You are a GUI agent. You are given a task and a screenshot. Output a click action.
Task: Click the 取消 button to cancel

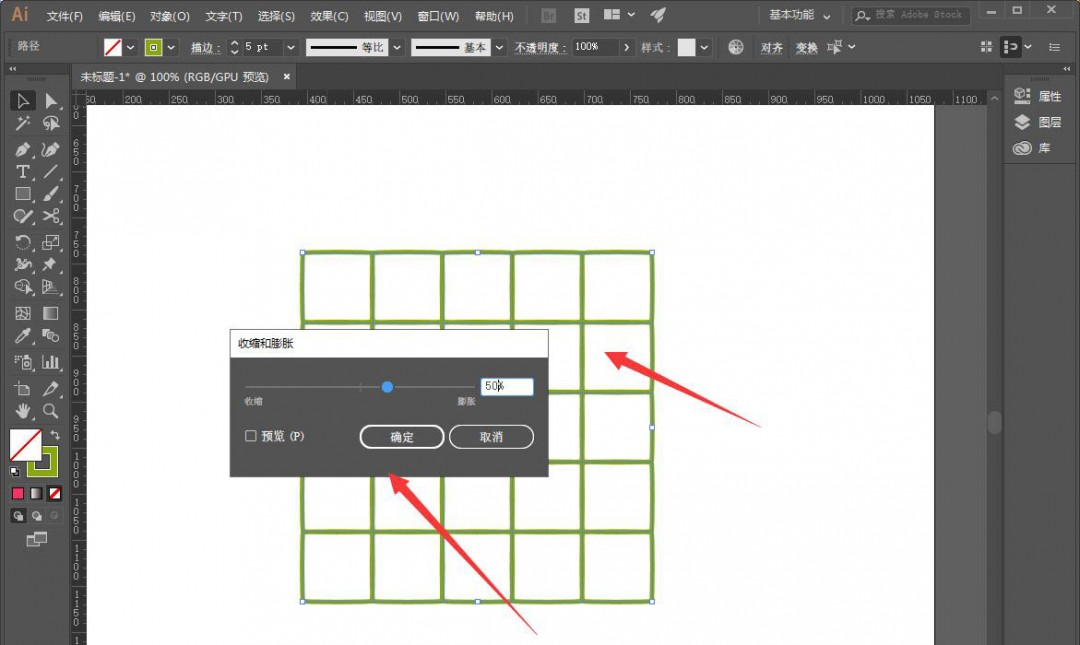[491, 437]
